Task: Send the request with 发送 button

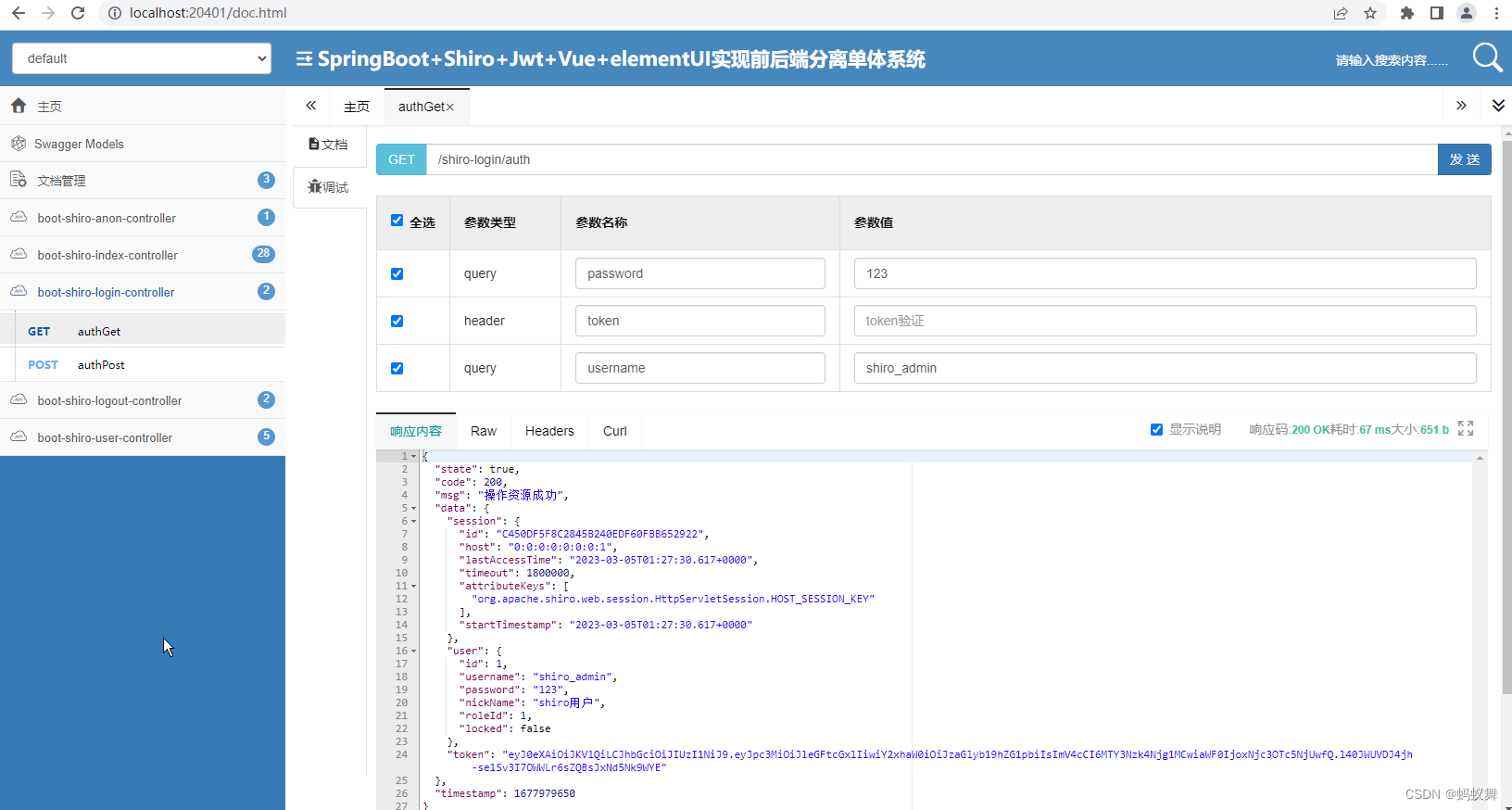Action: tap(1465, 159)
